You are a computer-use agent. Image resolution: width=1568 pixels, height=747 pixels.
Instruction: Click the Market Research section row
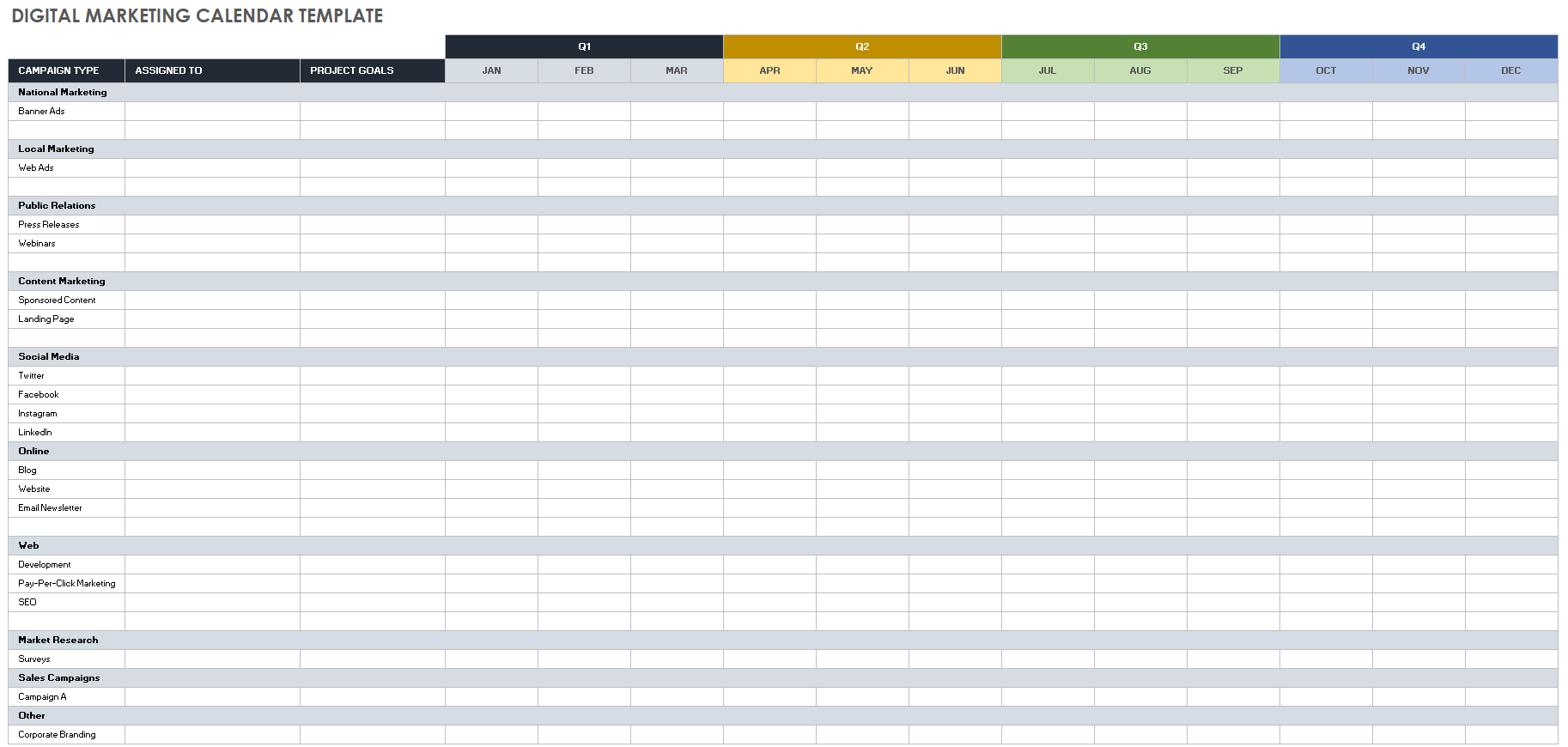[783, 640]
